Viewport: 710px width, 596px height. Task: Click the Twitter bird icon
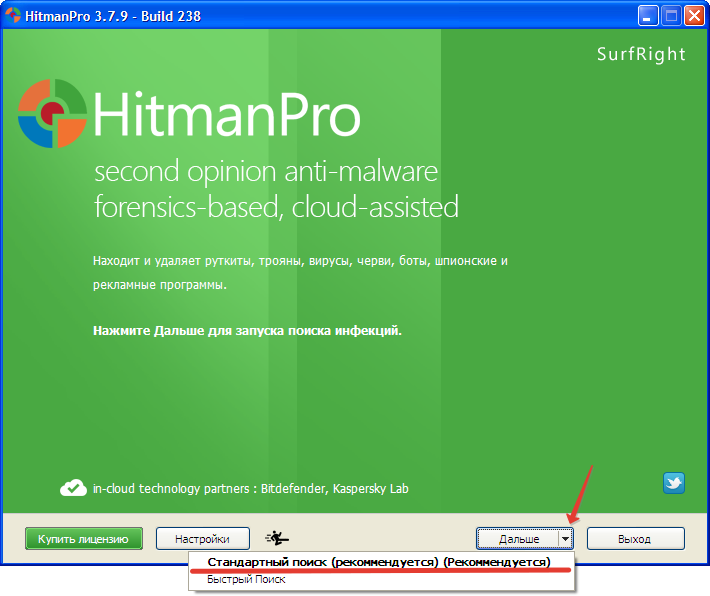coord(673,483)
